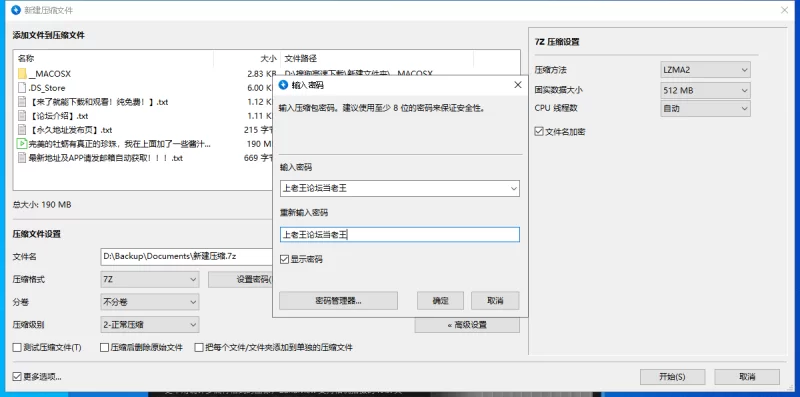Enable 测试压缩文件(T) checkbox

tap(17, 348)
